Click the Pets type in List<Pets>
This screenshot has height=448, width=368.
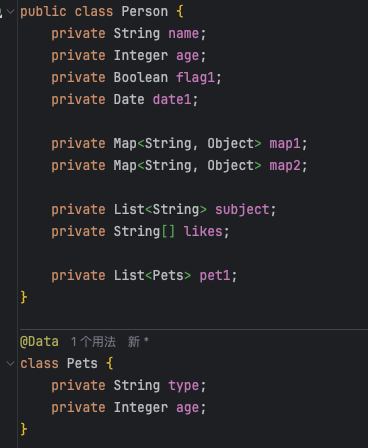tap(168, 276)
